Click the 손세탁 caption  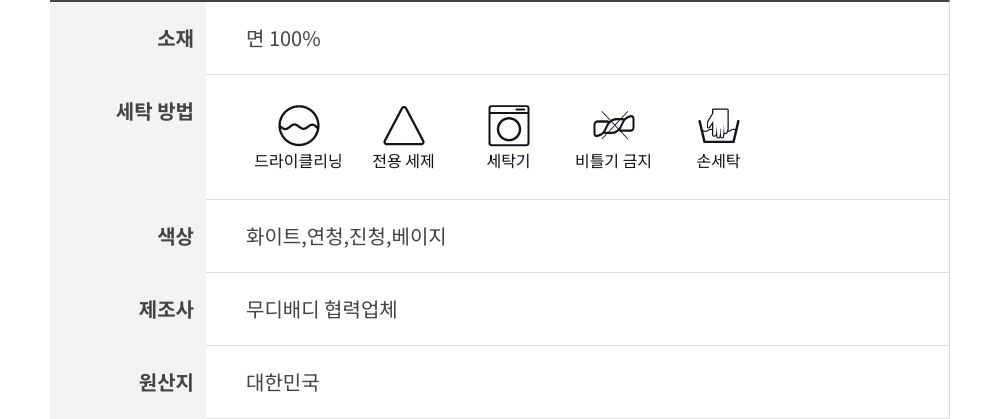[x=719, y=161]
